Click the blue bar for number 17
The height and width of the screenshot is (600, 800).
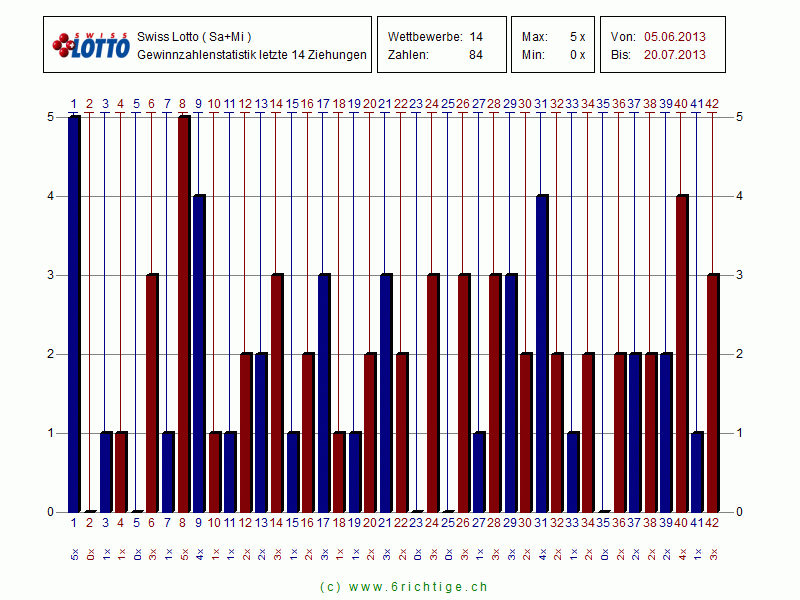point(323,392)
